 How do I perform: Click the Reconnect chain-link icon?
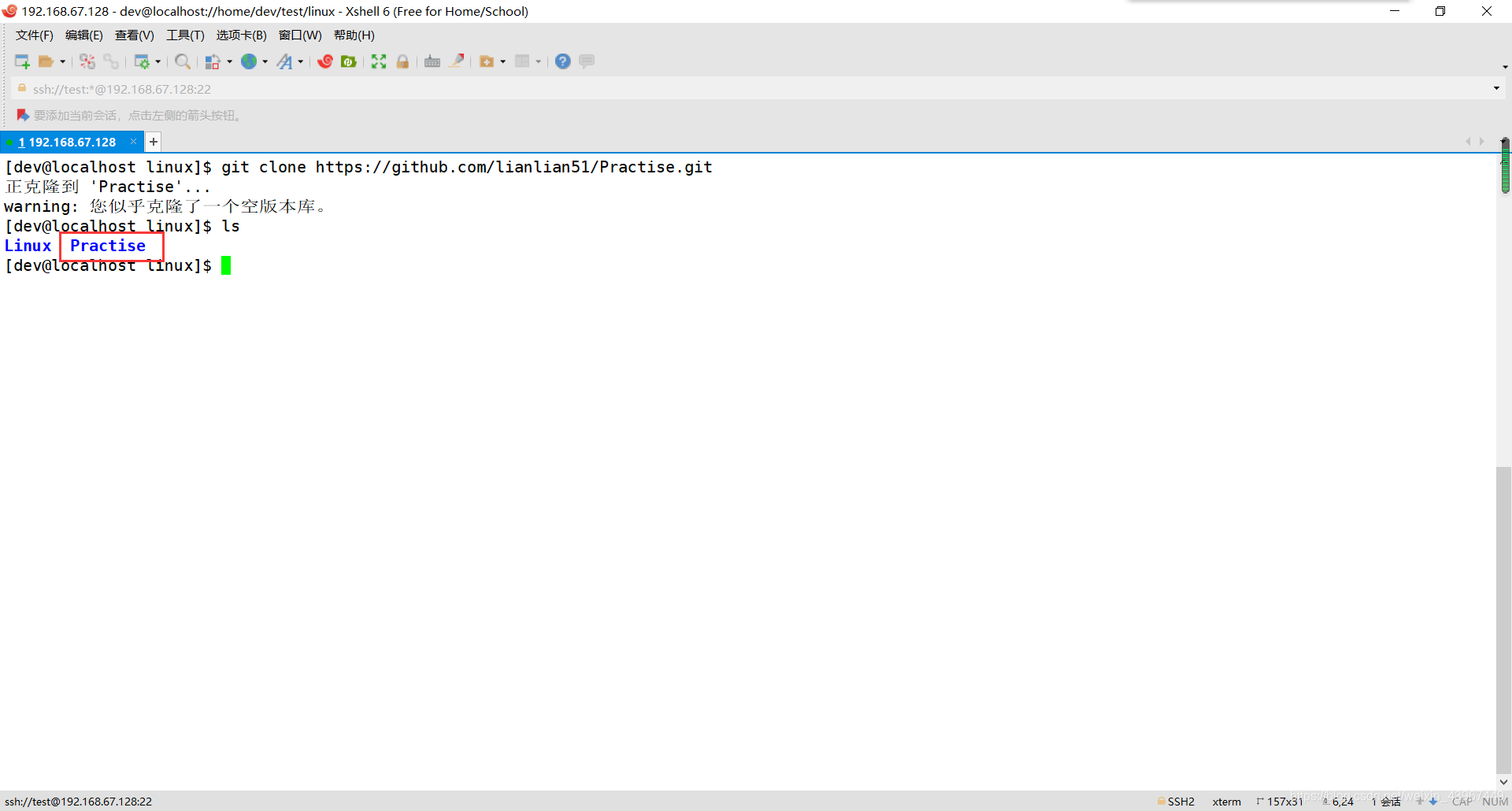click(111, 61)
